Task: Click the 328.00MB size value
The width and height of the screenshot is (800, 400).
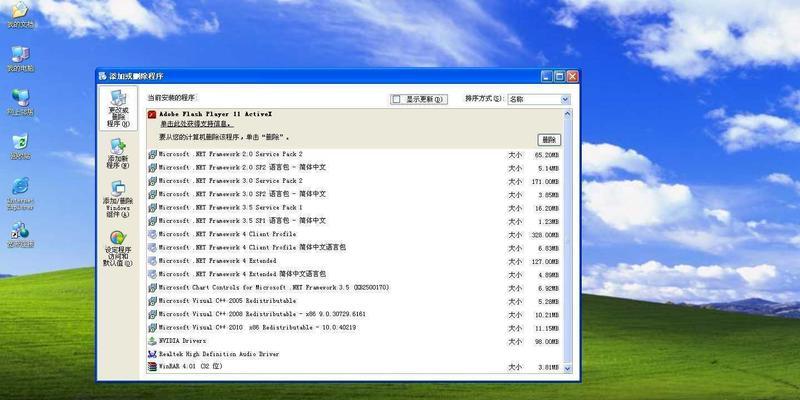Action: 545,235
